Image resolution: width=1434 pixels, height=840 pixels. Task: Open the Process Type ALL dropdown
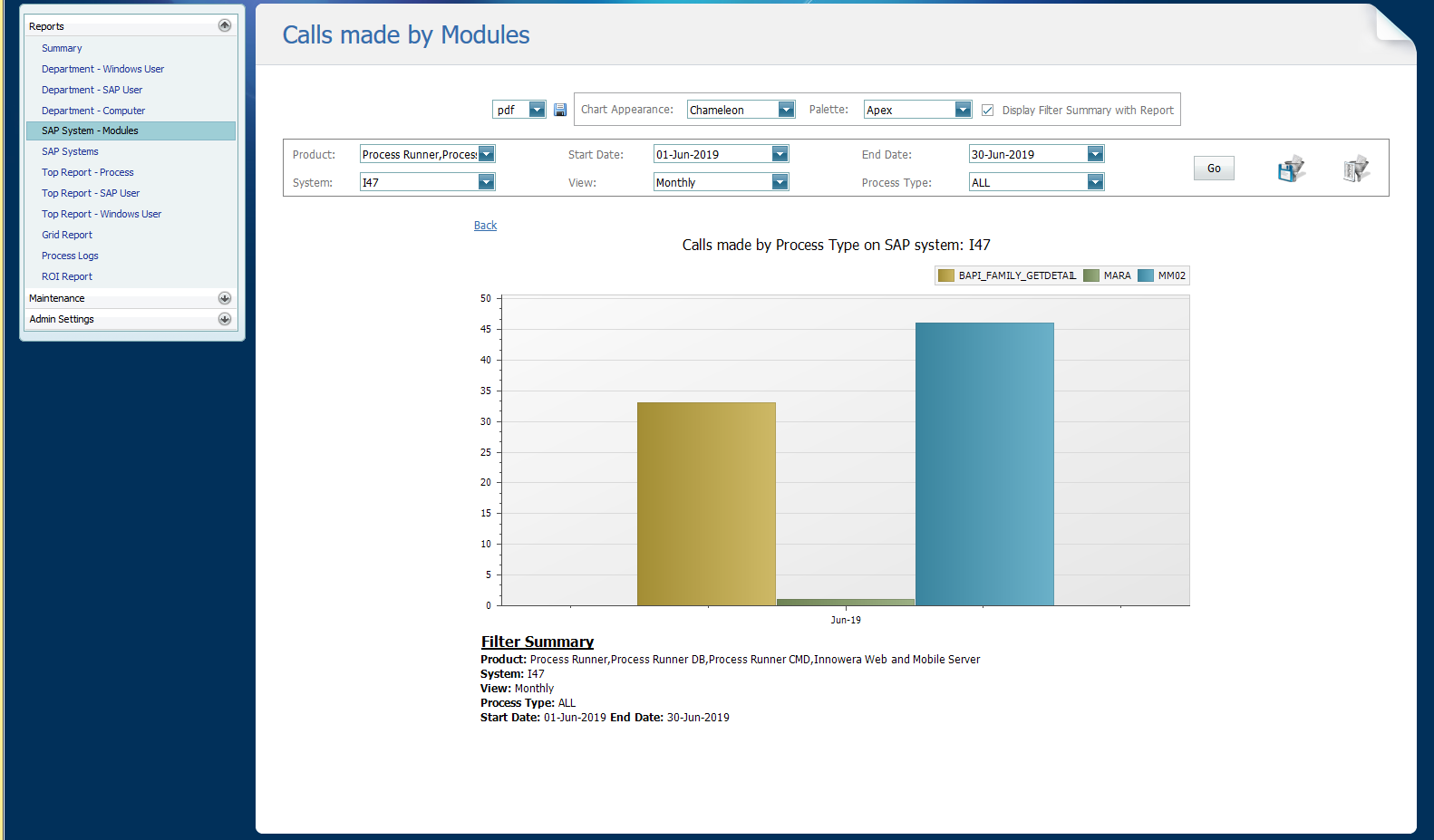(x=1095, y=182)
